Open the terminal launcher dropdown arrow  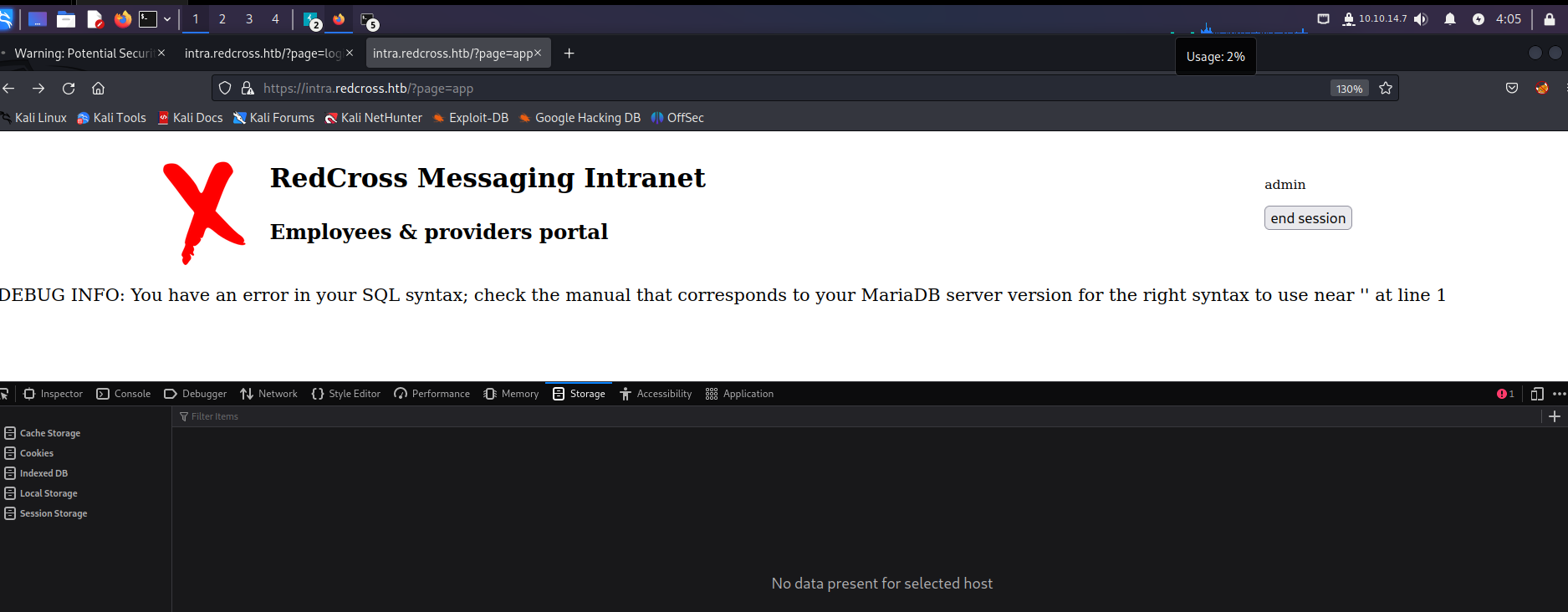167,18
